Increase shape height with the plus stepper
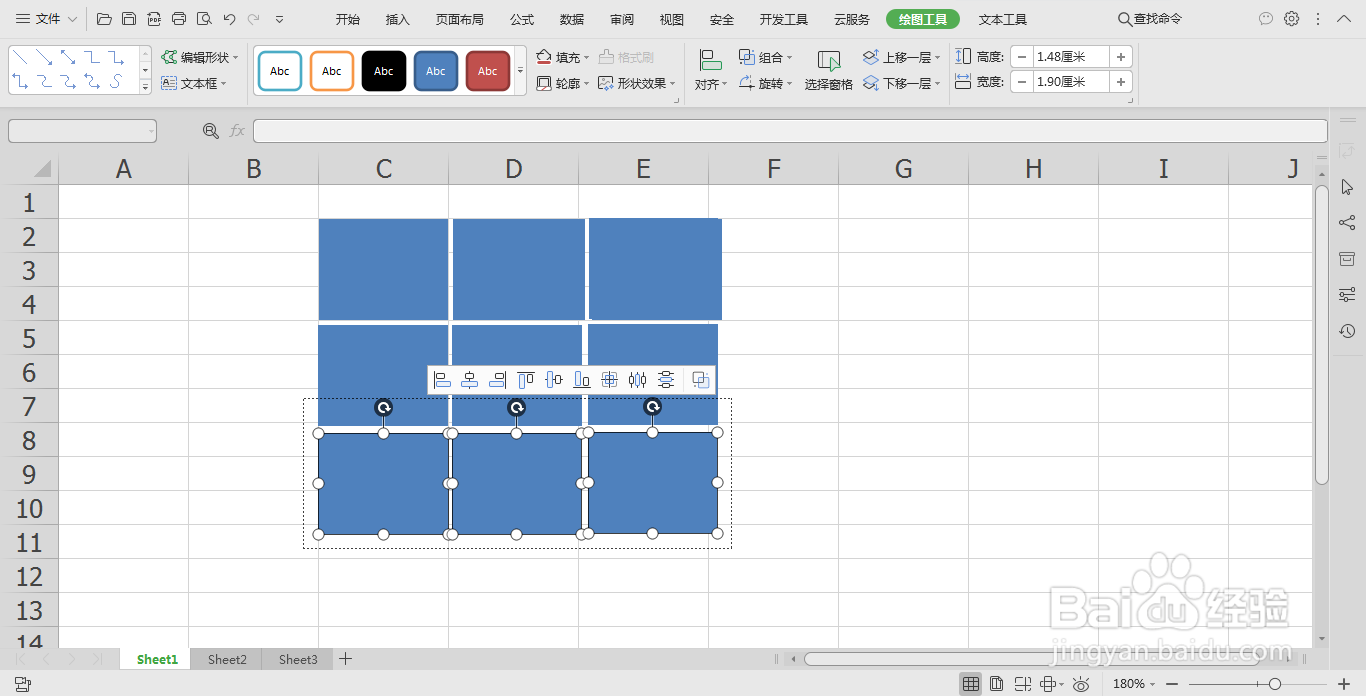 pyautogui.click(x=1121, y=56)
